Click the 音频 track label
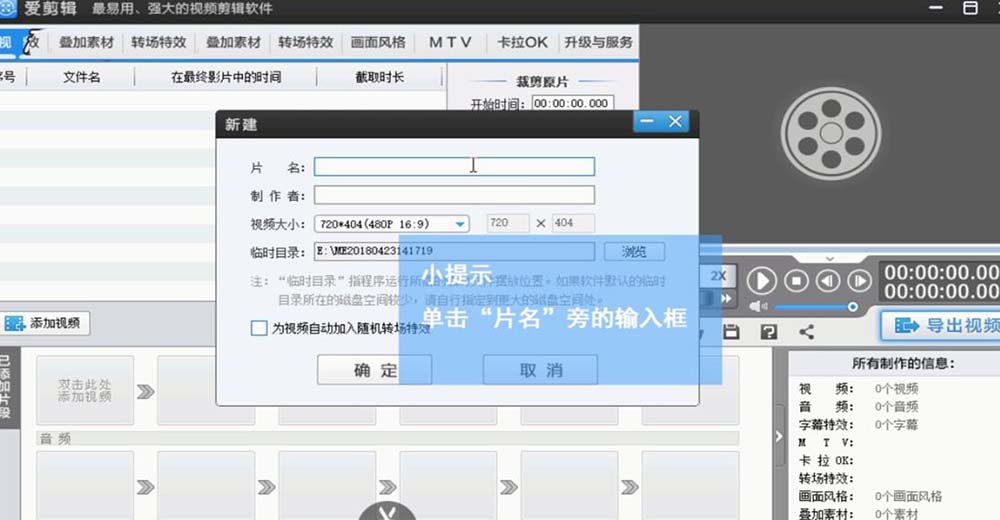The height and width of the screenshot is (520, 1000). [x=55, y=438]
